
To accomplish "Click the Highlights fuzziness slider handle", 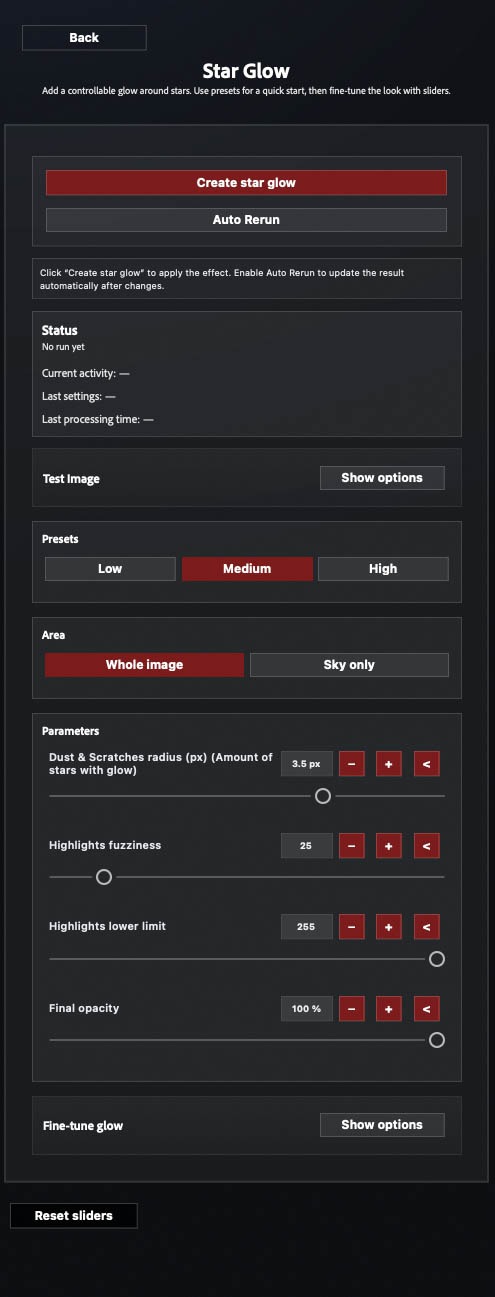I will (103, 877).
